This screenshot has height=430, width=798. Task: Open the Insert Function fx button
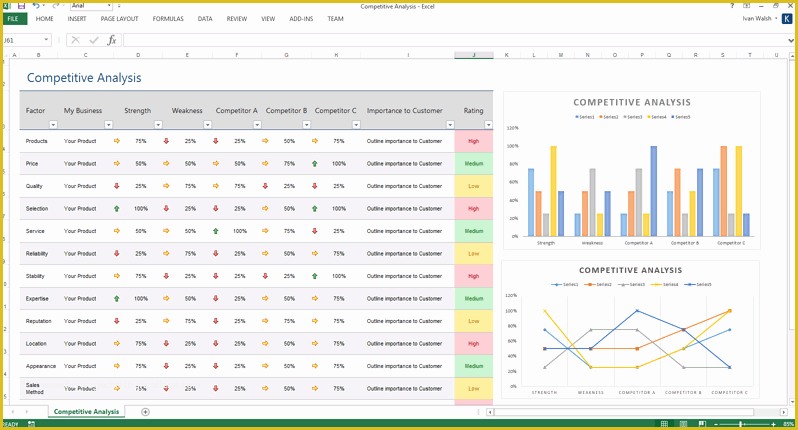pyautogui.click(x=111, y=40)
